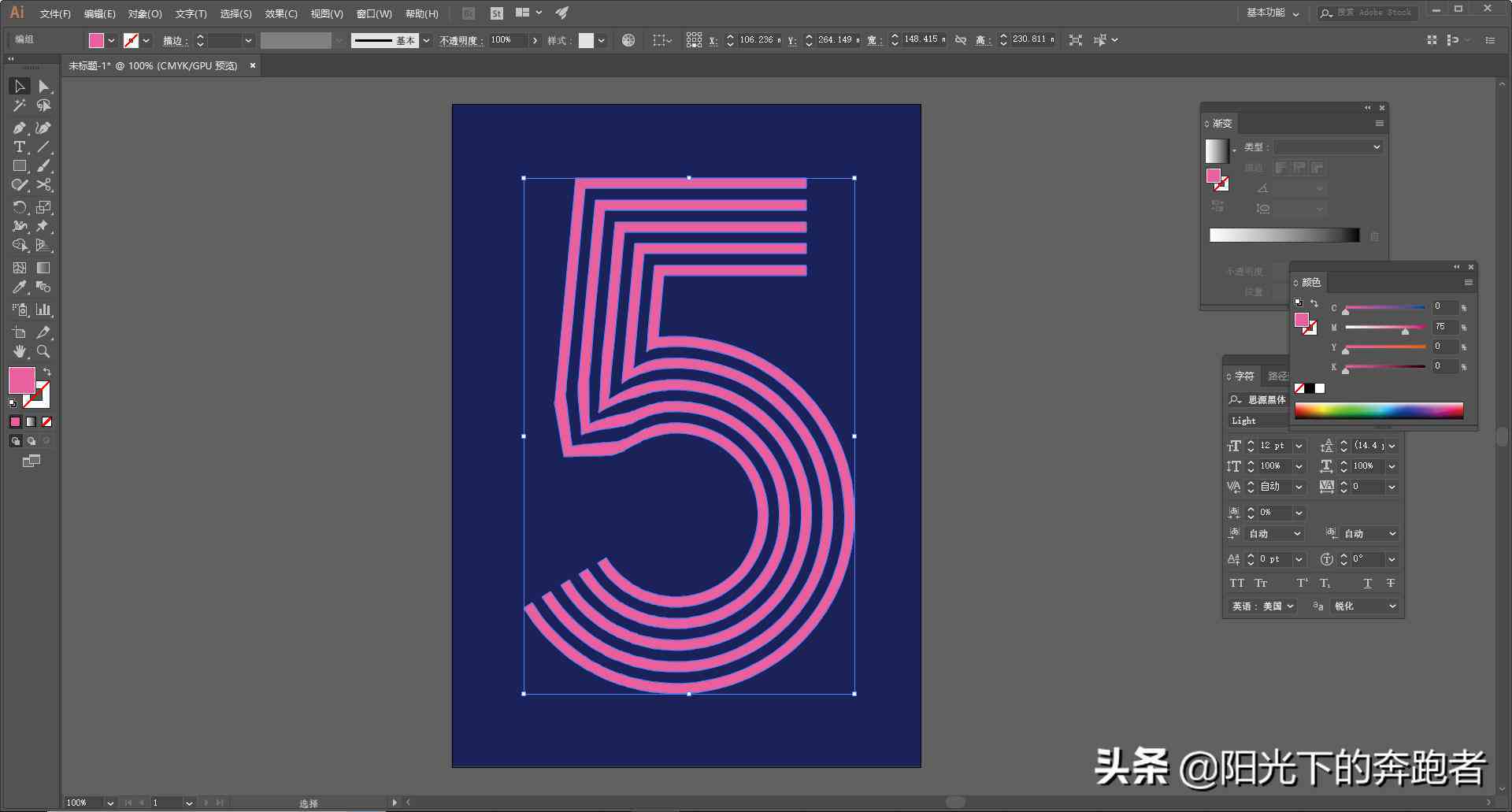
Task: Select the Direct Selection tool
Action: click(44, 86)
